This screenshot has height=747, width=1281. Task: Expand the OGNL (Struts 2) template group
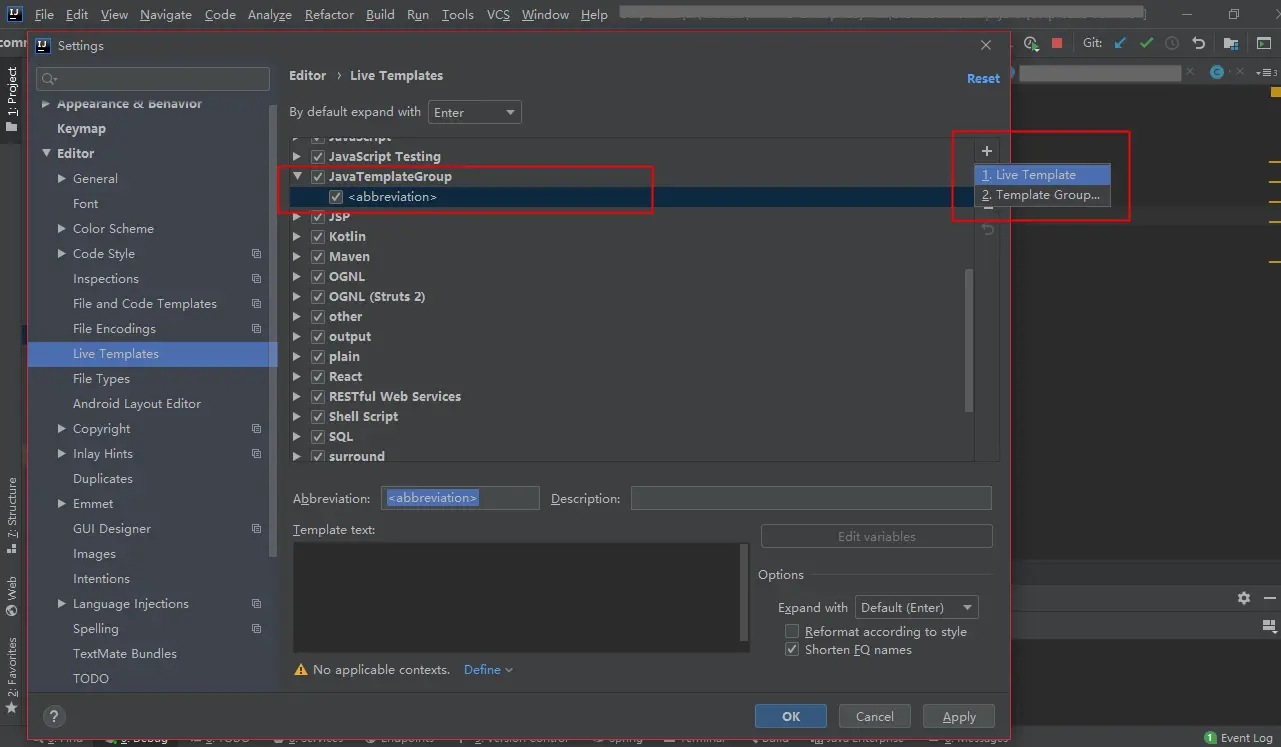click(297, 297)
